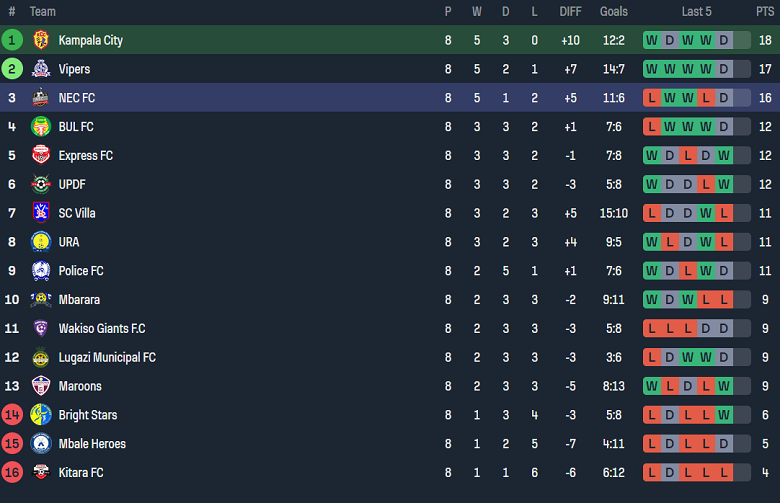The image size is (780, 503).
Task: Click Vipers' first win in Last 5
Action: click(x=652, y=69)
